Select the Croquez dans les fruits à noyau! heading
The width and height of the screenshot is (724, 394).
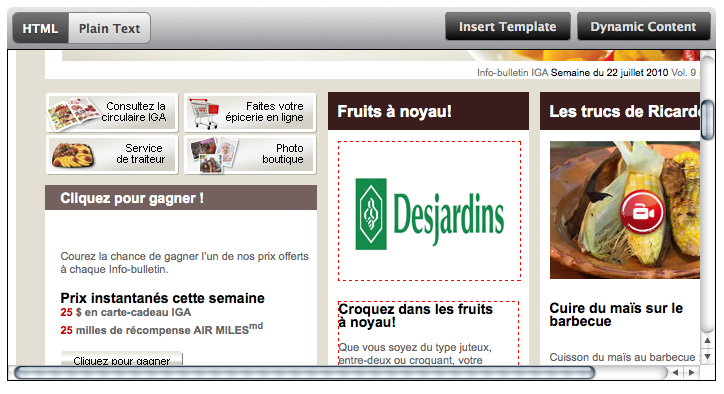(416, 315)
